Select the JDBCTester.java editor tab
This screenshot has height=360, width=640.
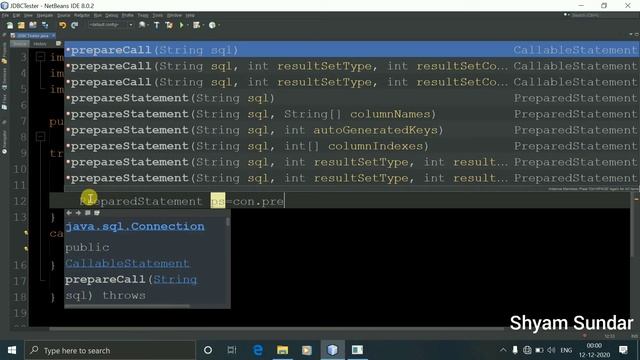[32, 36]
